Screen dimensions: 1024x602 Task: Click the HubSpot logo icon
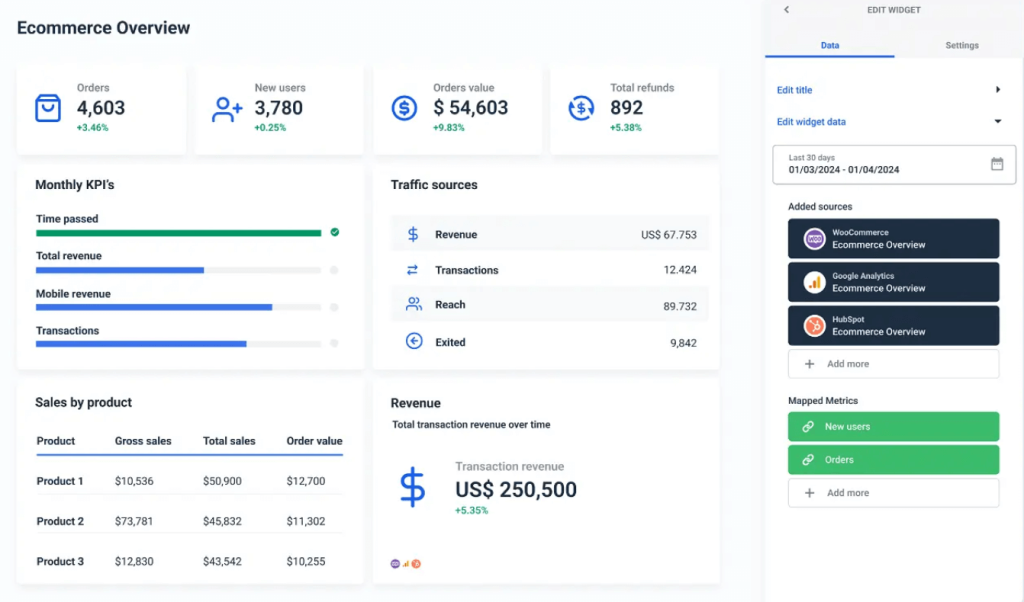coord(814,325)
